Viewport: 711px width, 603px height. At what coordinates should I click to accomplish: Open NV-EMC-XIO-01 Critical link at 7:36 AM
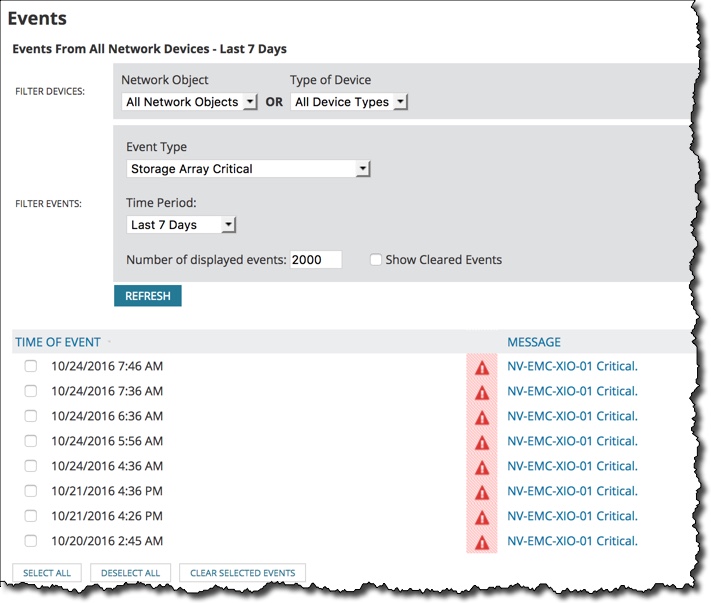point(572,391)
